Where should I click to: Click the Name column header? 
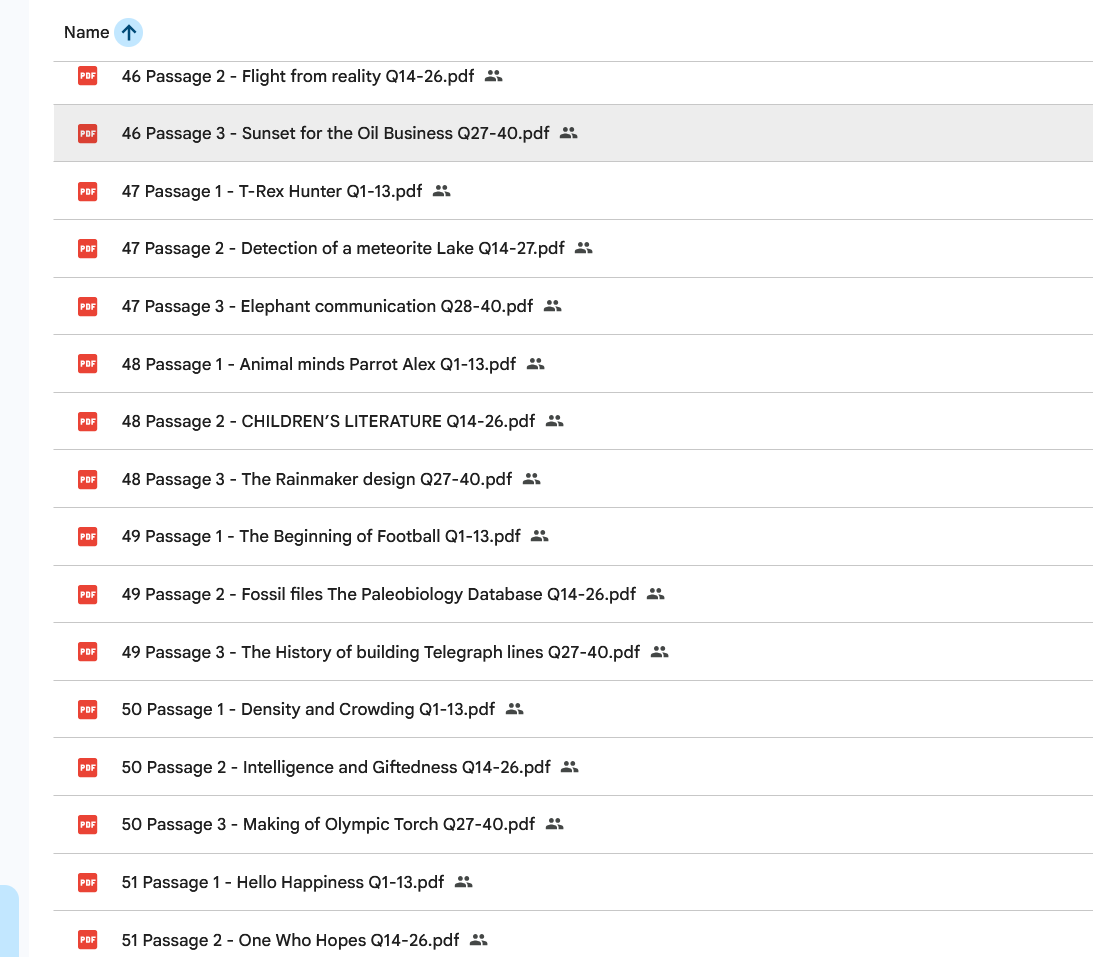point(86,33)
